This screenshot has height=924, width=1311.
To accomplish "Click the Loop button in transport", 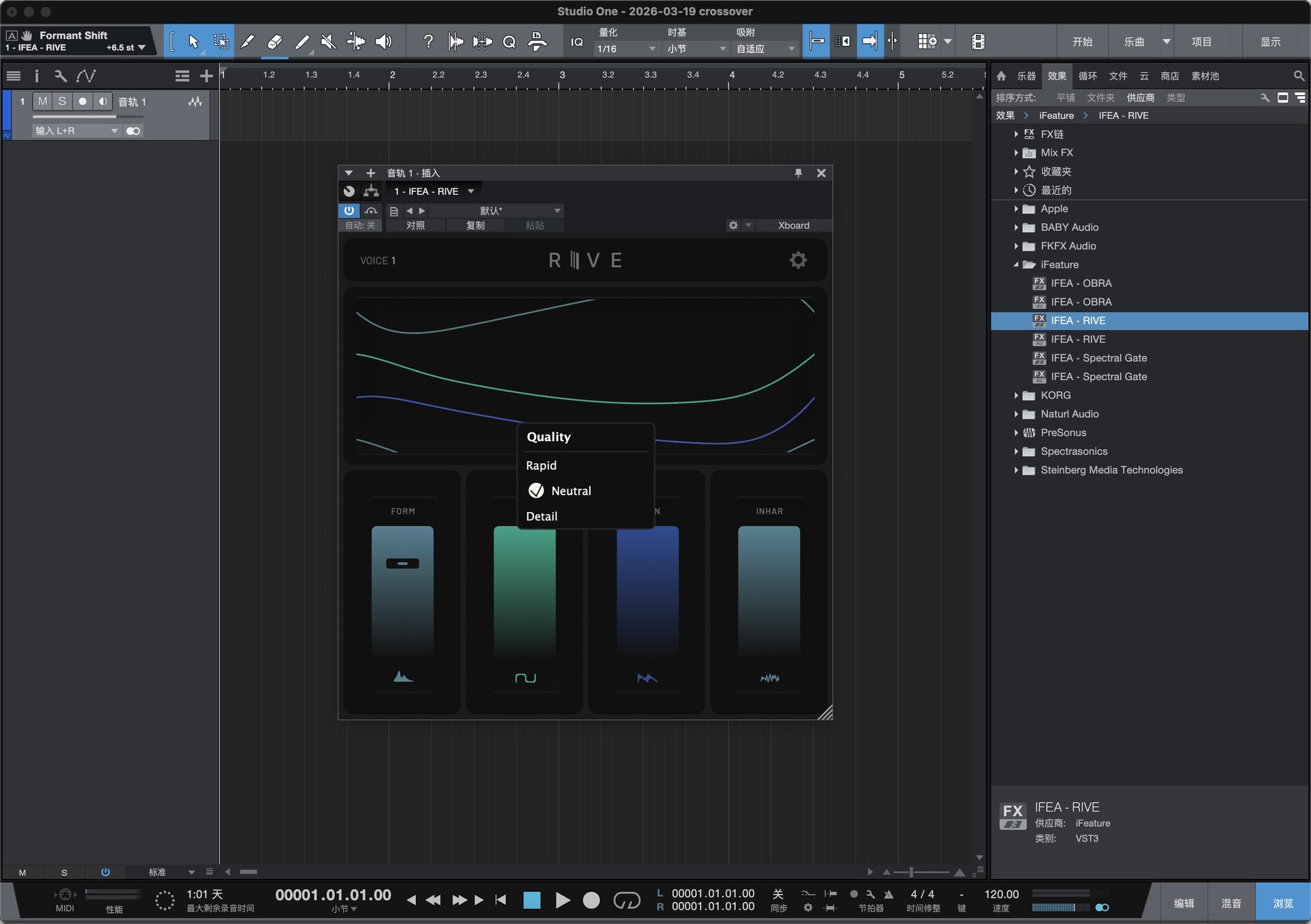I will (x=626, y=901).
